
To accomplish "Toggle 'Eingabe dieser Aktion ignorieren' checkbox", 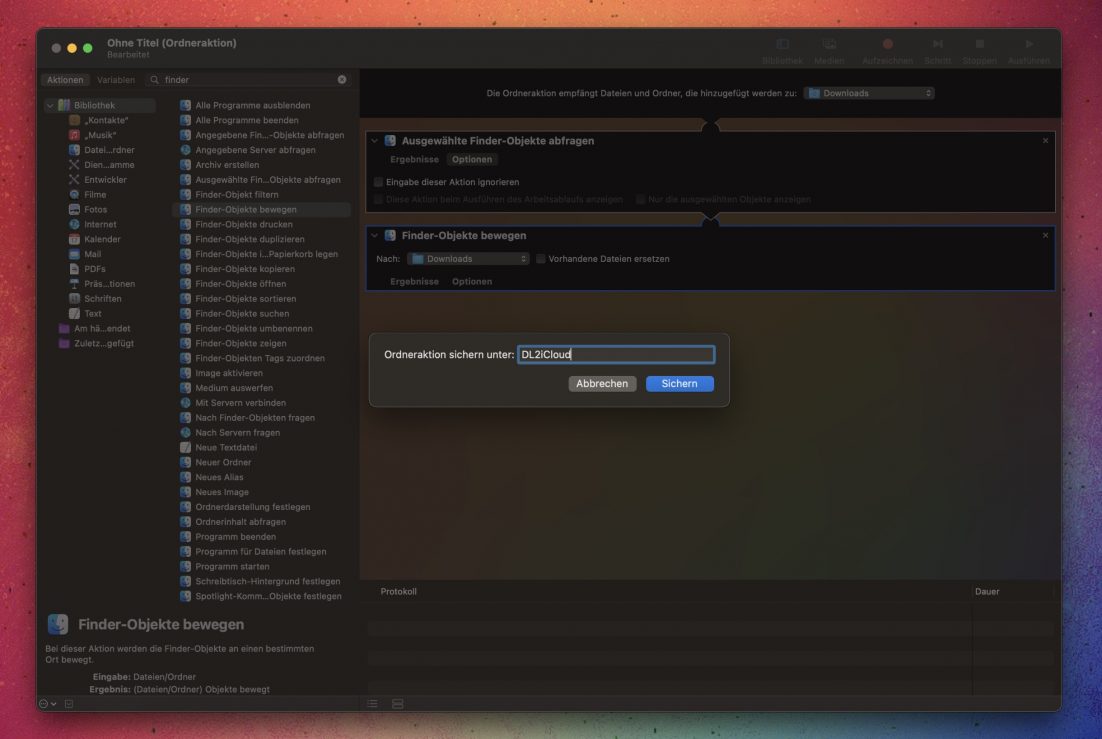I will pos(378,182).
